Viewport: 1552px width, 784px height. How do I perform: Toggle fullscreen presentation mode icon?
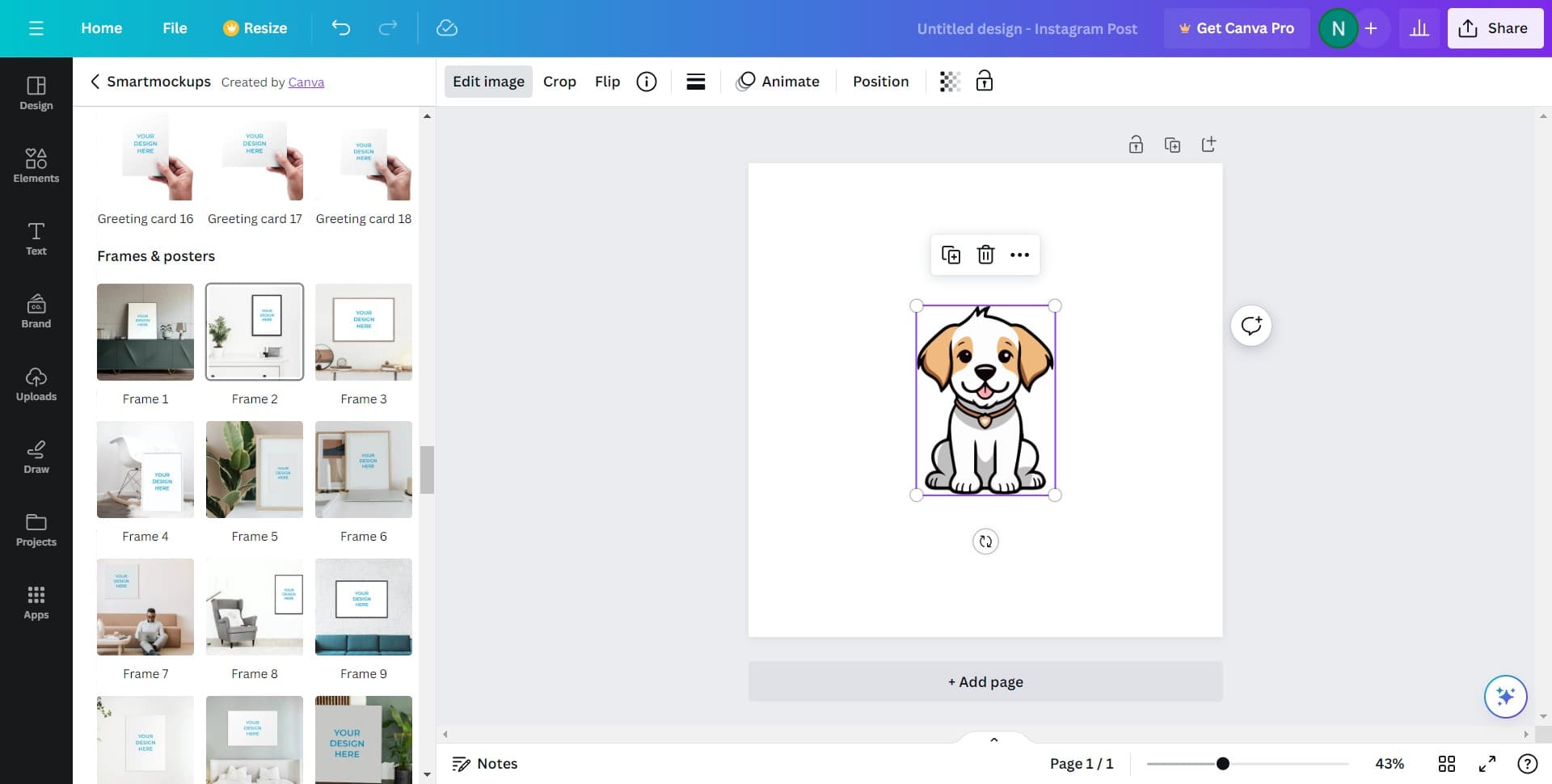[1487, 764]
